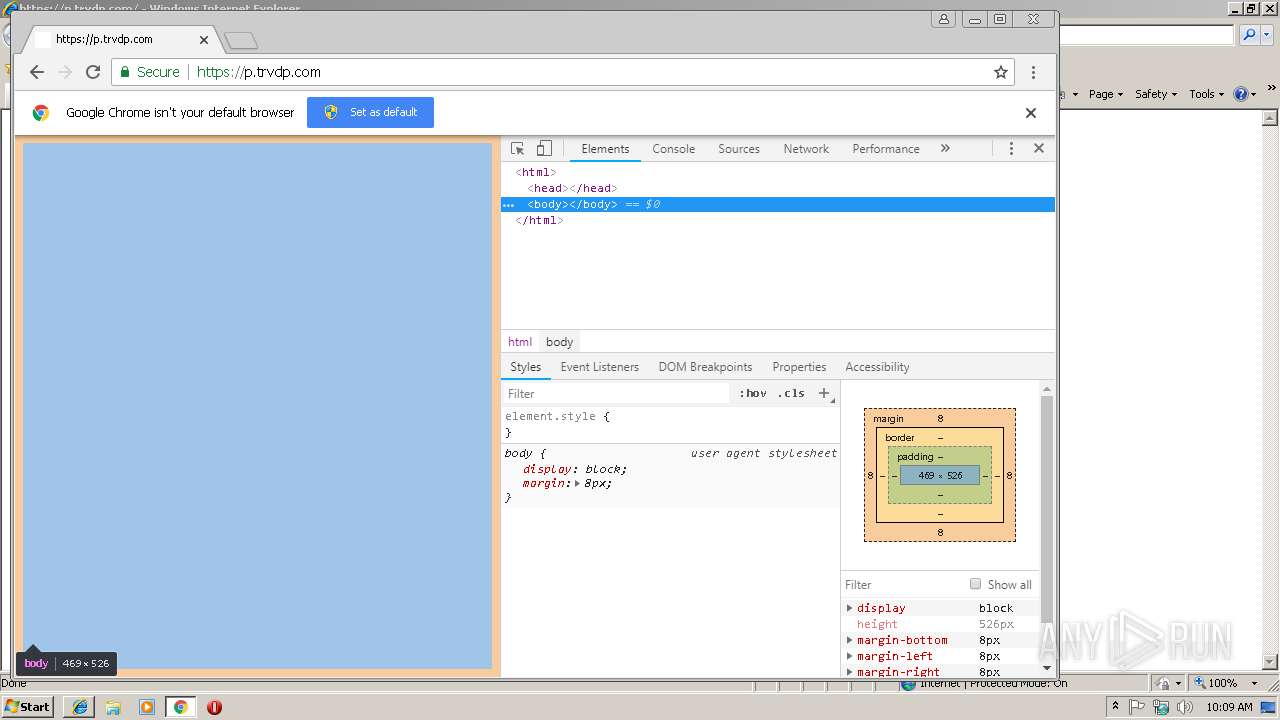Show more DevTools tabs with the double chevron
The width and height of the screenshot is (1280, 720).
point(945,148)
